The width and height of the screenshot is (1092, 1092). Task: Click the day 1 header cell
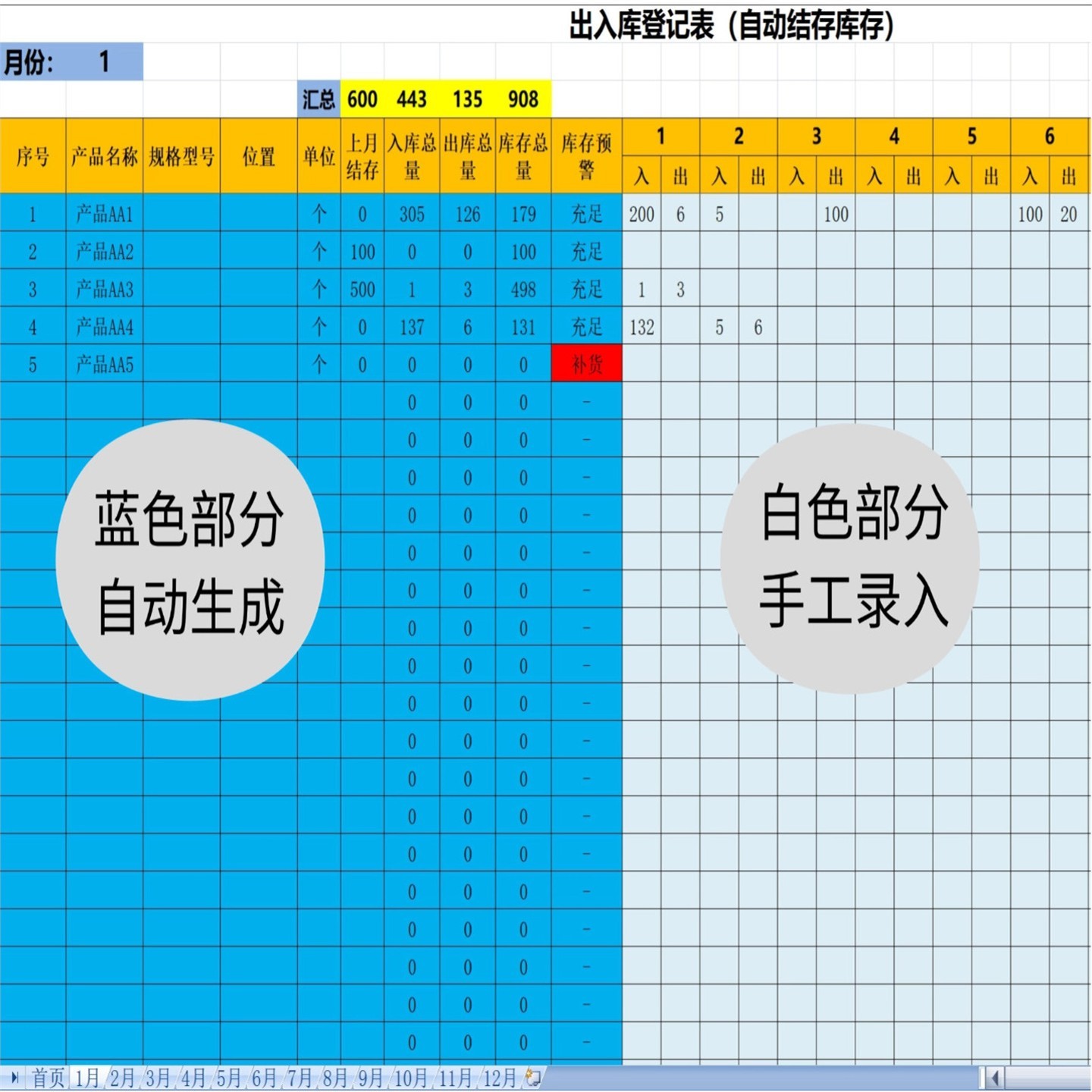661,136
